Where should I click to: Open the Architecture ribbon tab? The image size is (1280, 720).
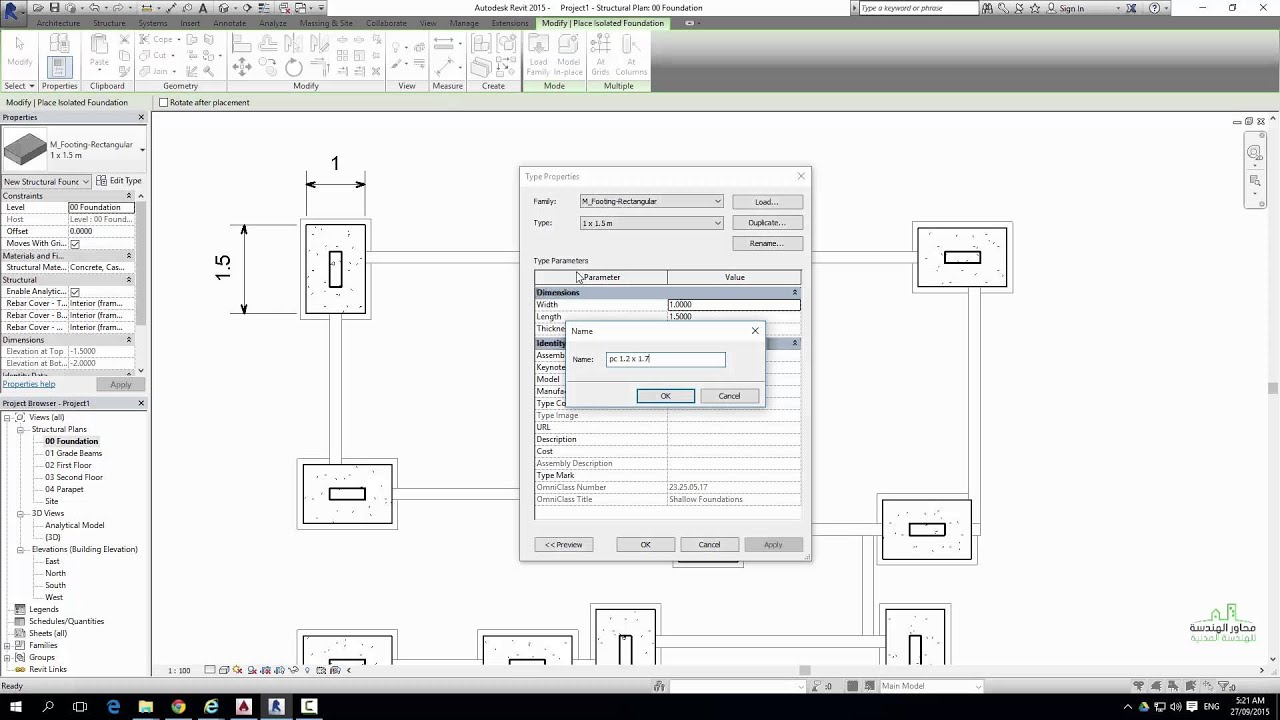(58, 23)
